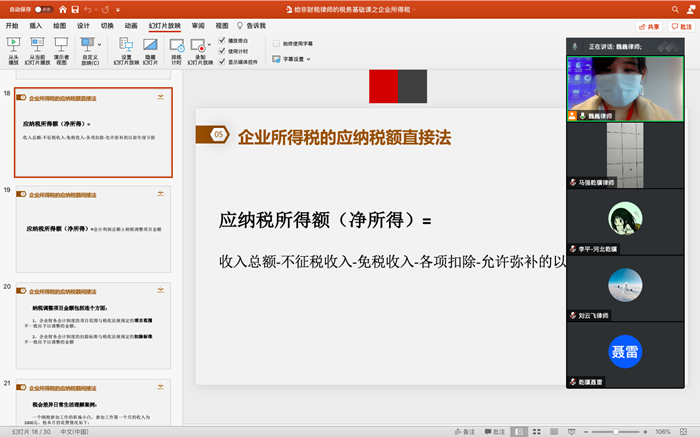Click microphone icon in meeting panel header

point(575,46)
